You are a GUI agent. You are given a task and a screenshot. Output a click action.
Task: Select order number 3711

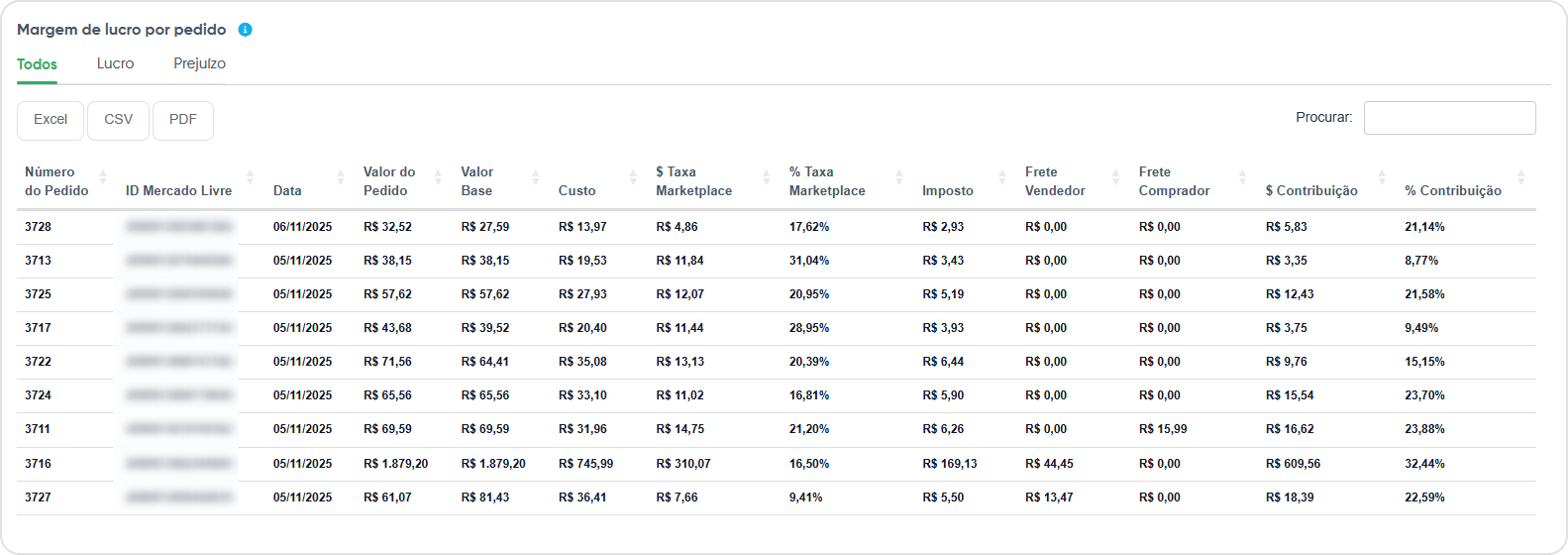[38, 429]
